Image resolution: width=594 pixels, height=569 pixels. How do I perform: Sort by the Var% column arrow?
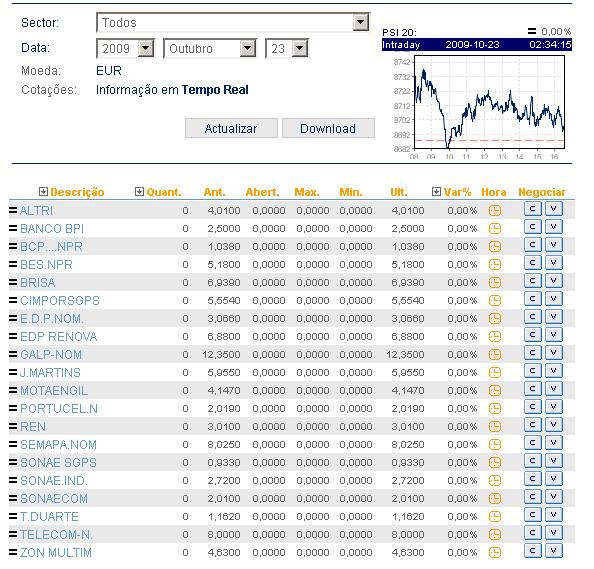436,192
